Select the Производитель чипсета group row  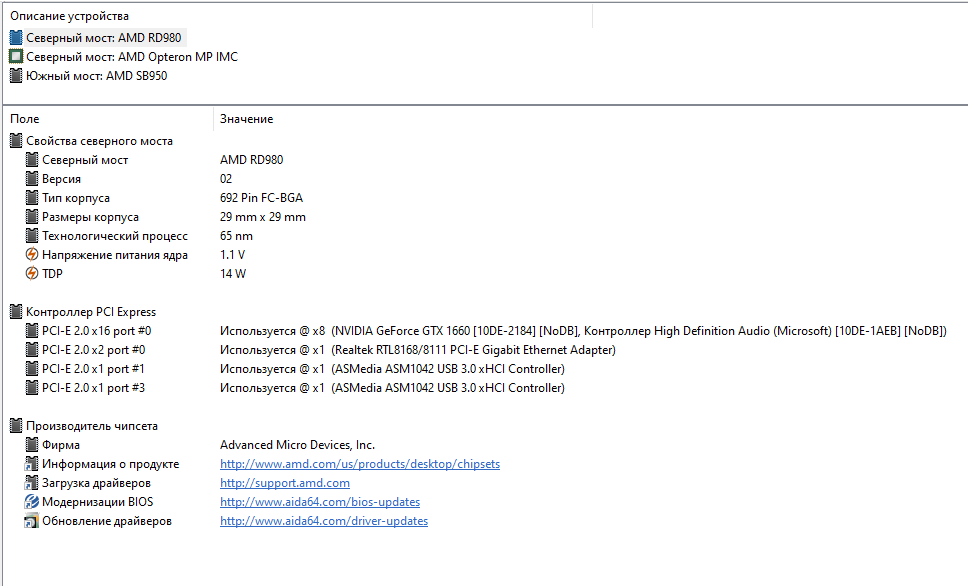click(x=92, y=426)
